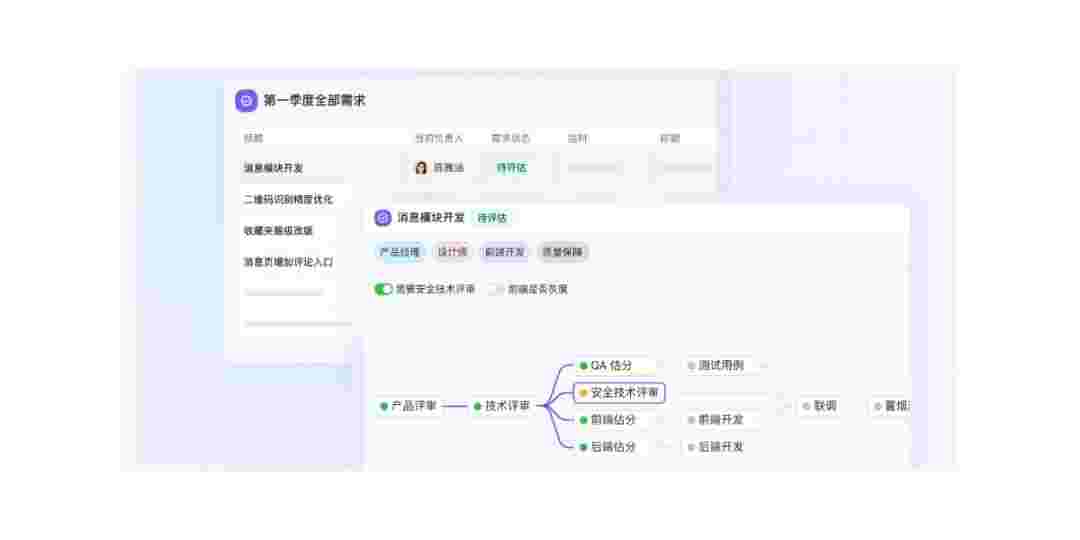Click the 第一季度全部需求 title

click(315, 101)
